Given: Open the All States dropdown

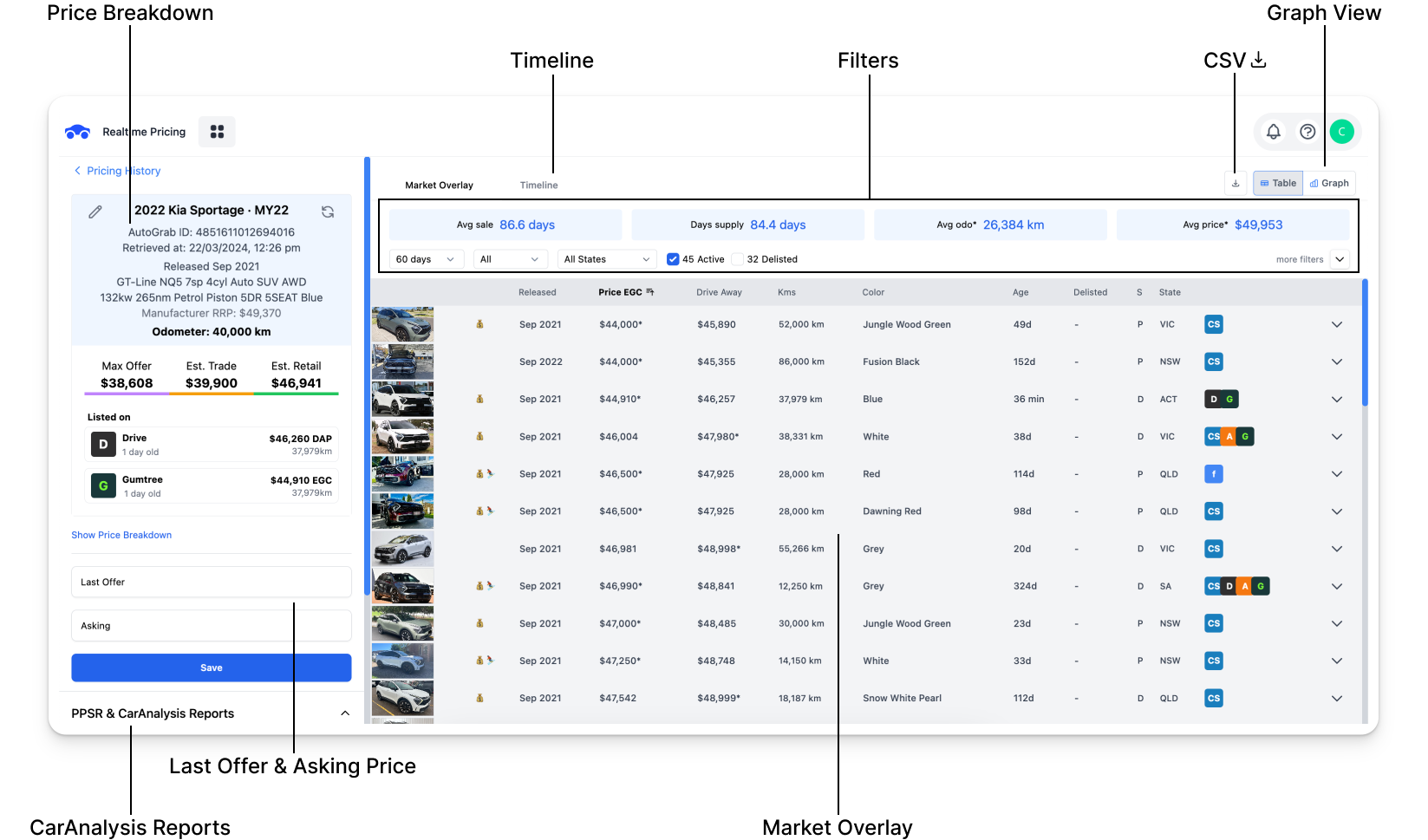Looking at the screenshot, I should pyautogui.click(x=607, y=259).
